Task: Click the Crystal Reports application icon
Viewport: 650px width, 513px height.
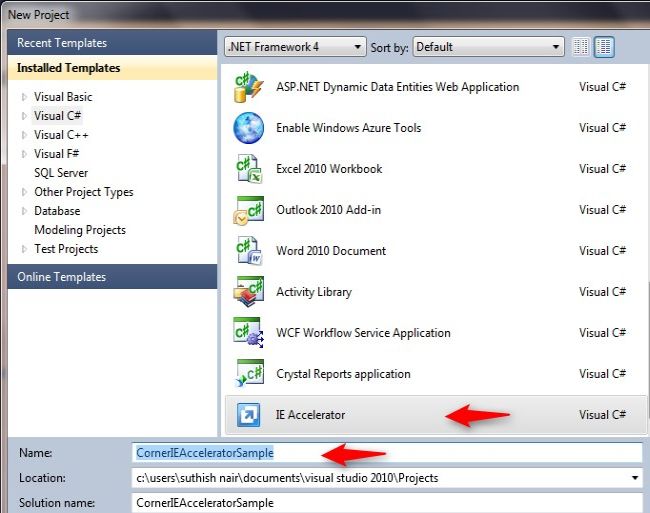Action: point(248,374)
